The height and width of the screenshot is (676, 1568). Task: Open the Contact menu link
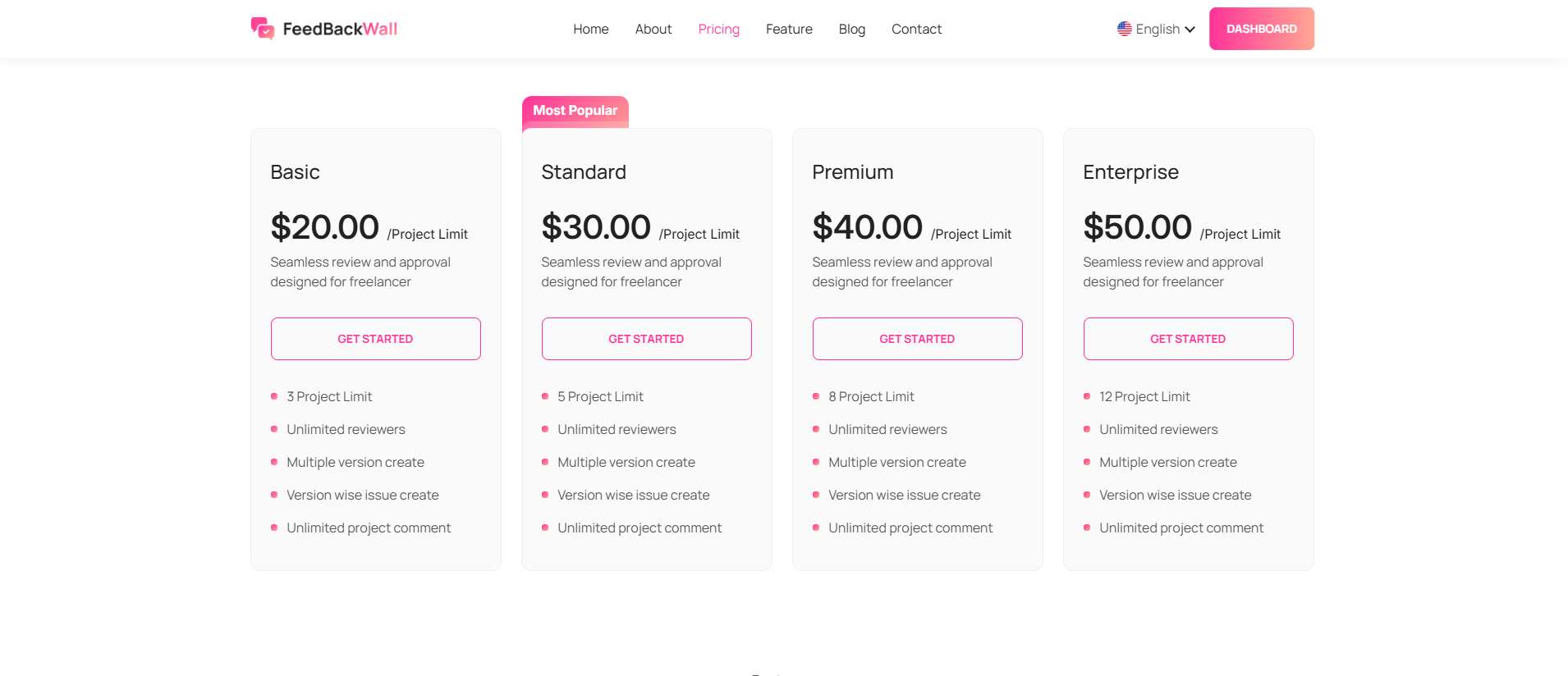(x=916, y=30)
